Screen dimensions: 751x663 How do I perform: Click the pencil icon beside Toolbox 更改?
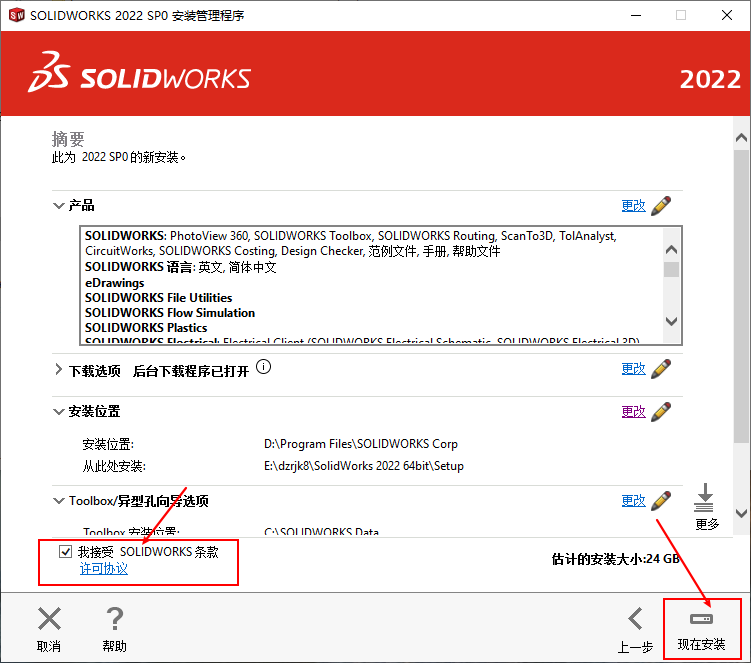[x=661, y=501]
